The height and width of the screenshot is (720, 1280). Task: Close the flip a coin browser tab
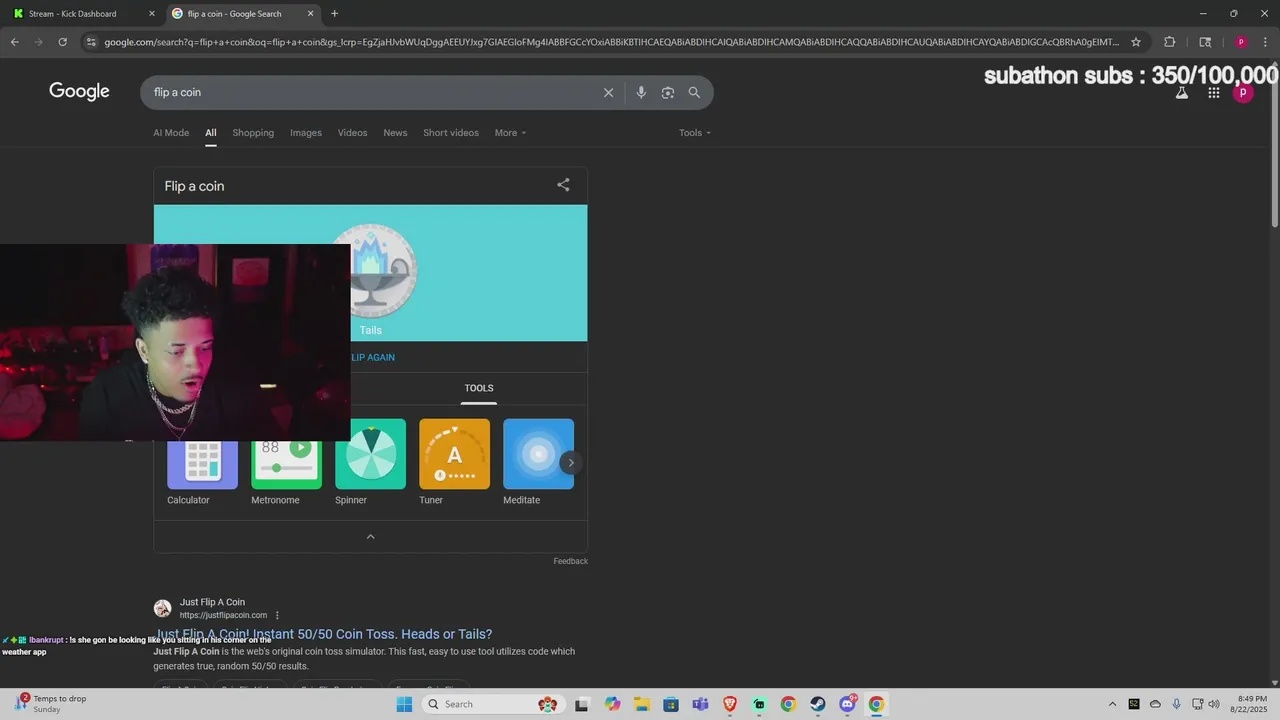click(x=310, y=14)
